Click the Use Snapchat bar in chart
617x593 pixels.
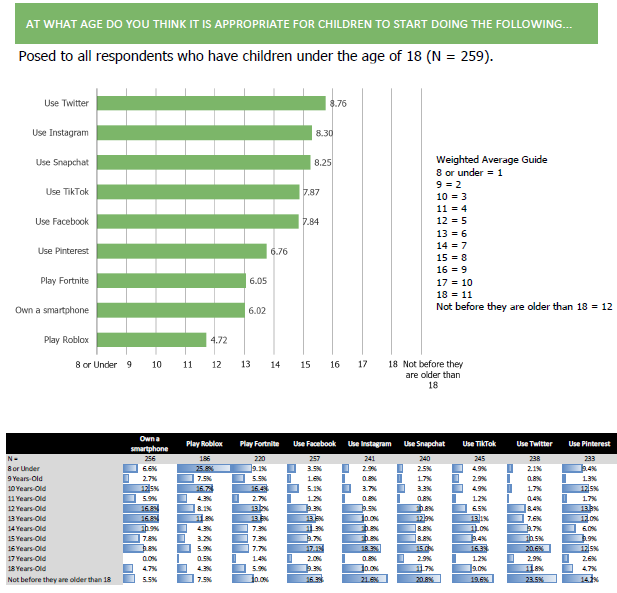coord(204,162)
